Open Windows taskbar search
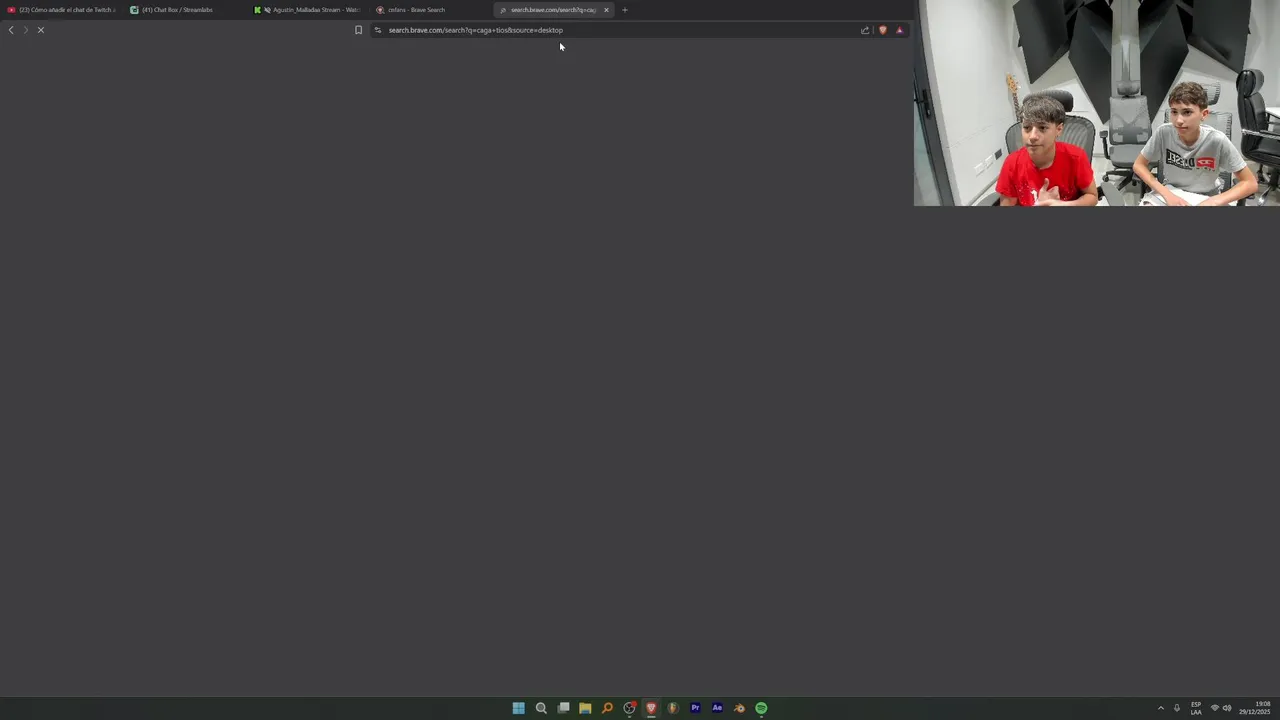The height and width of the screenshot is (720, 1280). [541, 708]
